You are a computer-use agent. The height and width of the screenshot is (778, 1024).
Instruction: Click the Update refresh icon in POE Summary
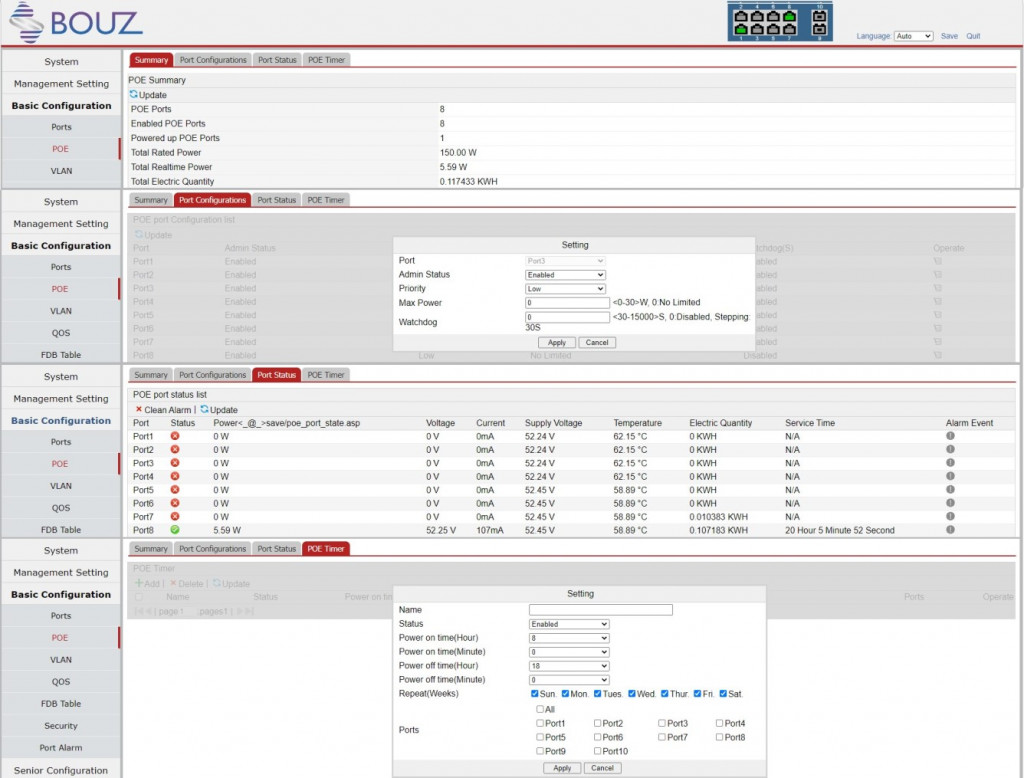point(134,95)
